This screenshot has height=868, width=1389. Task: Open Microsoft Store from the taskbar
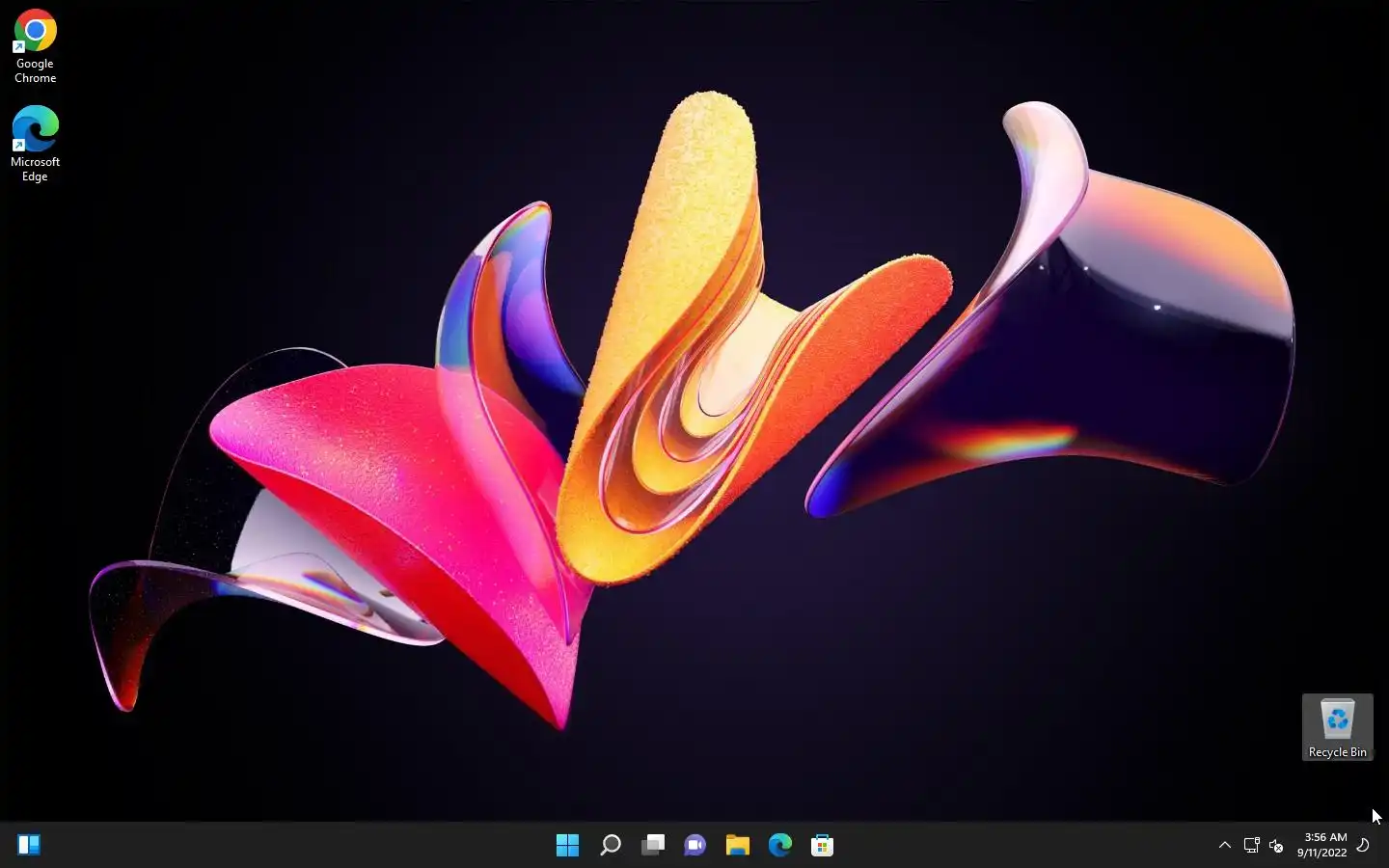[823, 845]
